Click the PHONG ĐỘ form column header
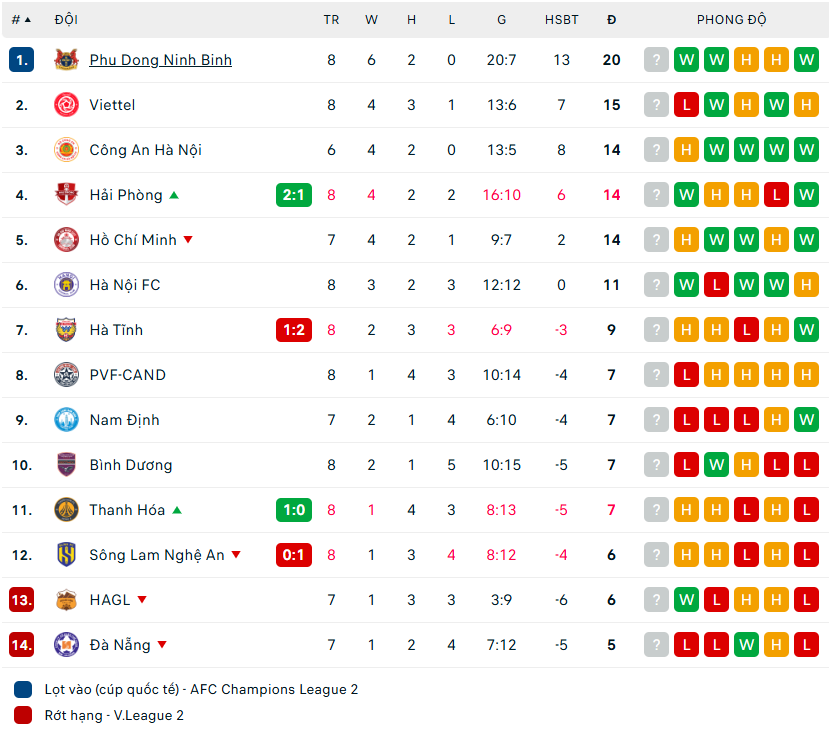The height and width of the screenshot is (730, 829). [732, 20]
